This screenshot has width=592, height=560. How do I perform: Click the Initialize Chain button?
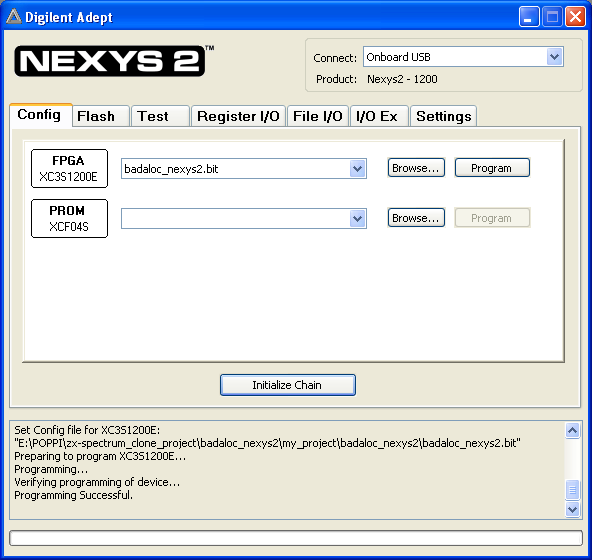tap(288, 385)
